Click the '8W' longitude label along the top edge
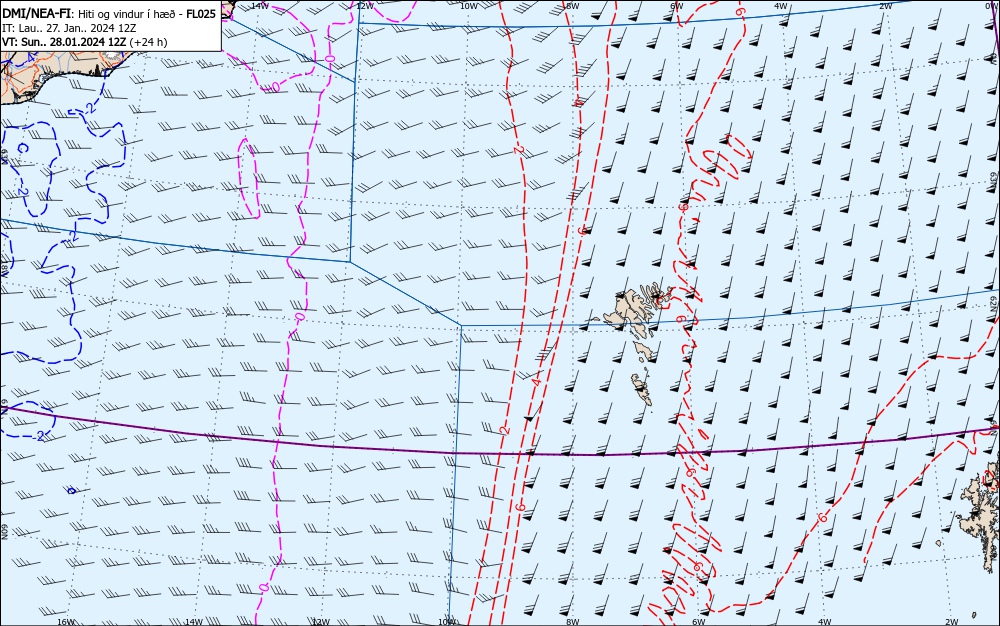The height and width of the screenshot is (626, 1000). click(x=573, y=5)
